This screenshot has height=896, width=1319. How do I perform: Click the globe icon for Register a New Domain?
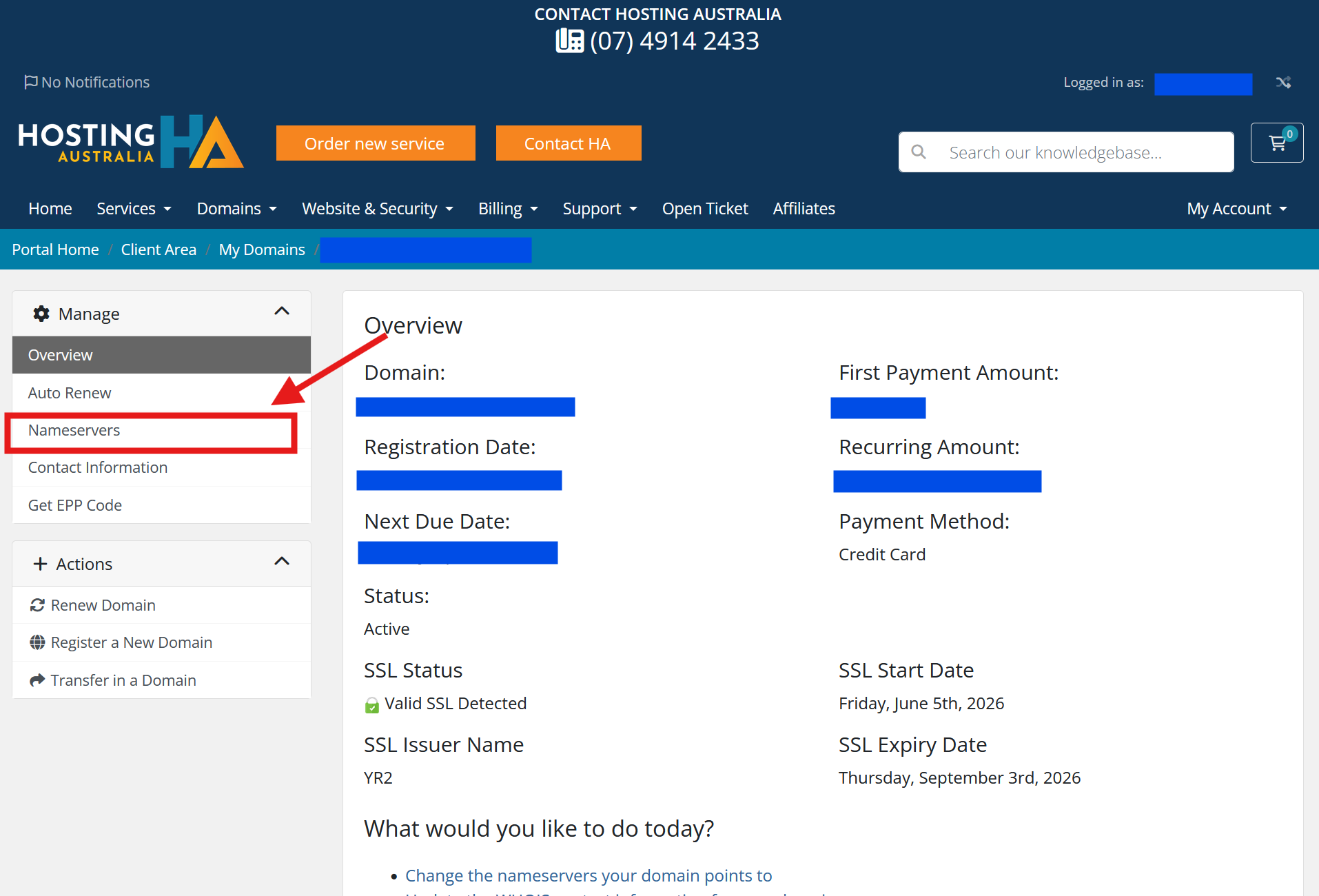37,642
